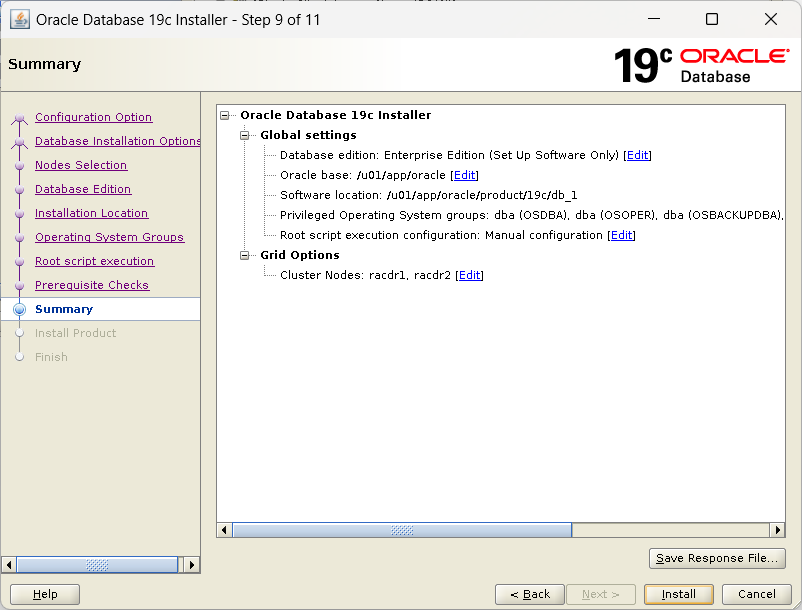The image size is (802, 610).
Task: Maximize the installer window
Action: pyautogui.click(x=711, y=19)
